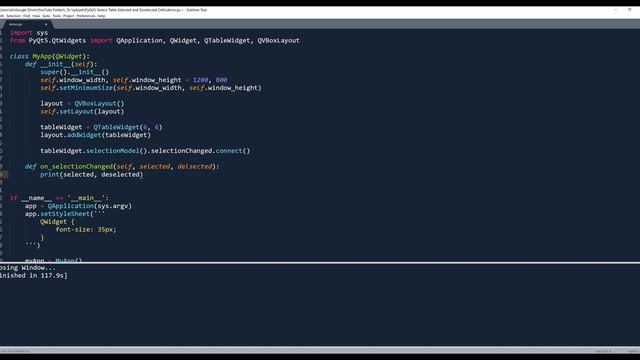640x360 pixels.
Task: Click the '__main__' string
Action: click(86, 198)
